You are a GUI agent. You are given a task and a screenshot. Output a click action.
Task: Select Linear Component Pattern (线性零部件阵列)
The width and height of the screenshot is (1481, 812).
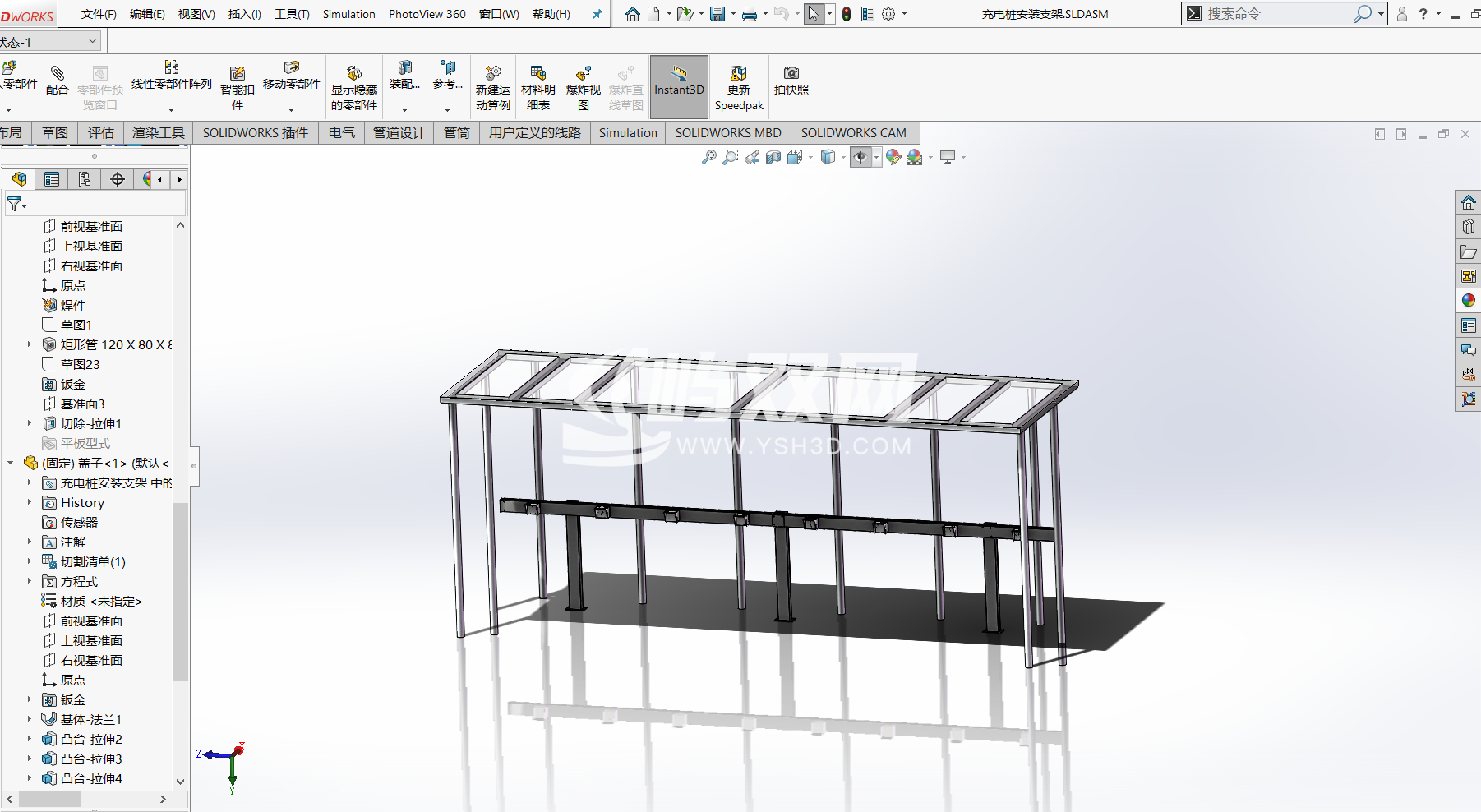(172, 76)
